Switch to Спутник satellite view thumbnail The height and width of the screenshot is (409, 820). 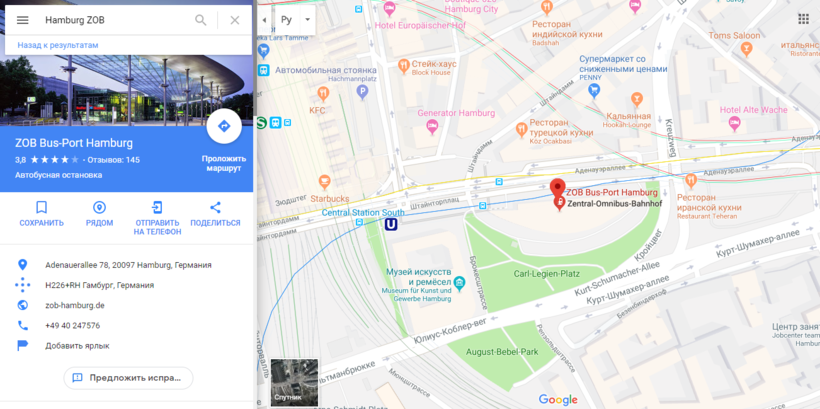tap(294, 382)
